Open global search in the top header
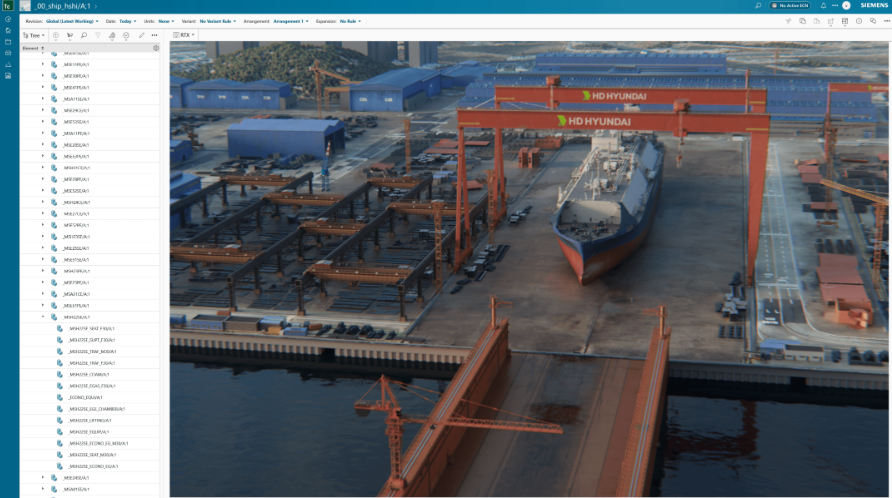The height and width of the screenshot is (498, 892). click(758, 6)
